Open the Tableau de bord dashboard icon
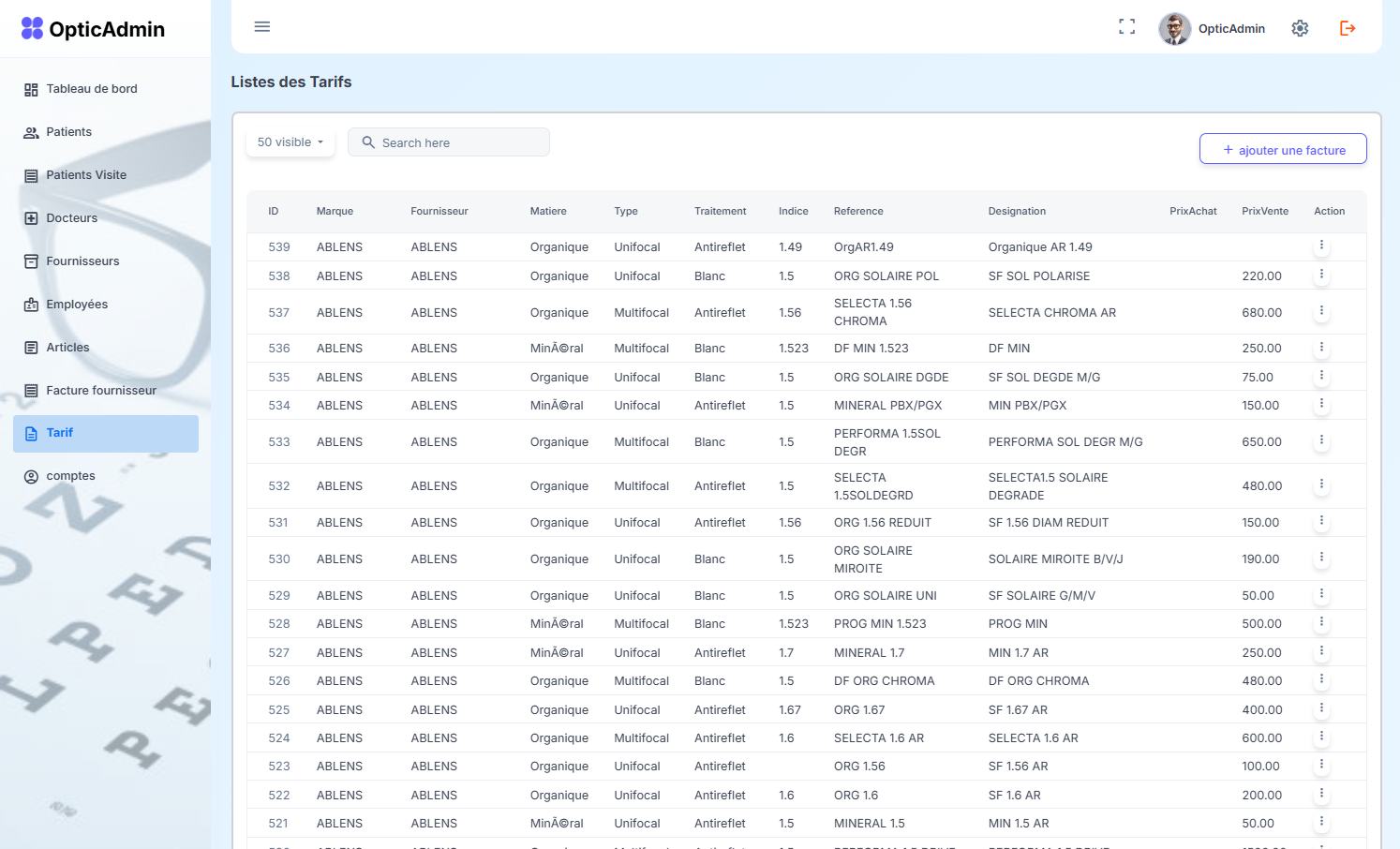This screenshot has height=849, width=1400. pos(29,88)
